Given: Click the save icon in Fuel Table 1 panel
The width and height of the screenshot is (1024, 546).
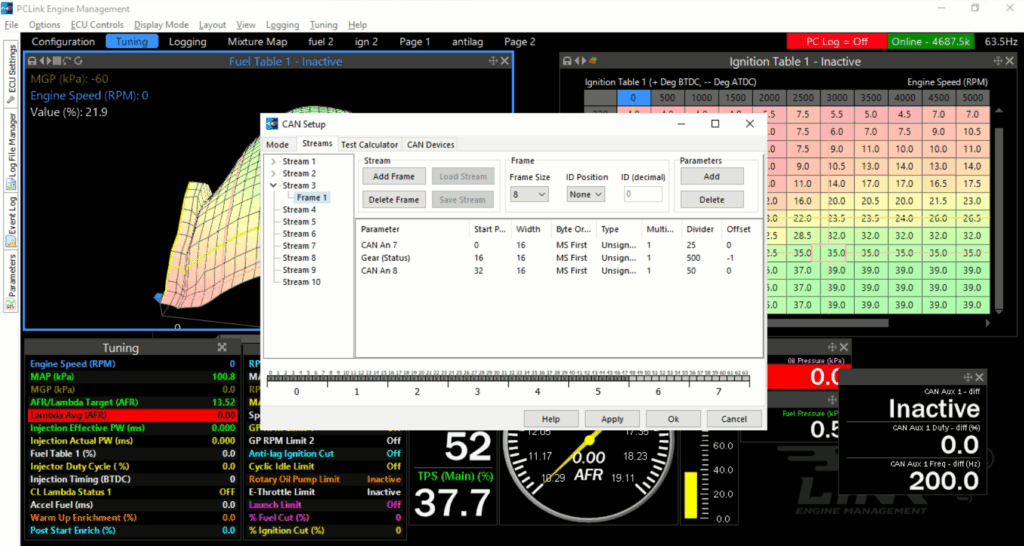Looking at the screenshot, I should click(32, 61).
